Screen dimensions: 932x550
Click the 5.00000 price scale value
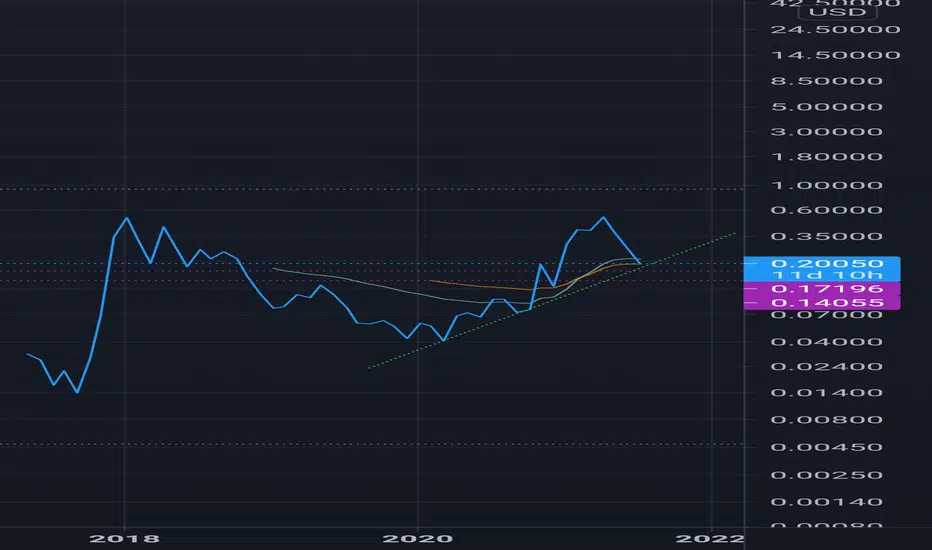pos(826,107)
